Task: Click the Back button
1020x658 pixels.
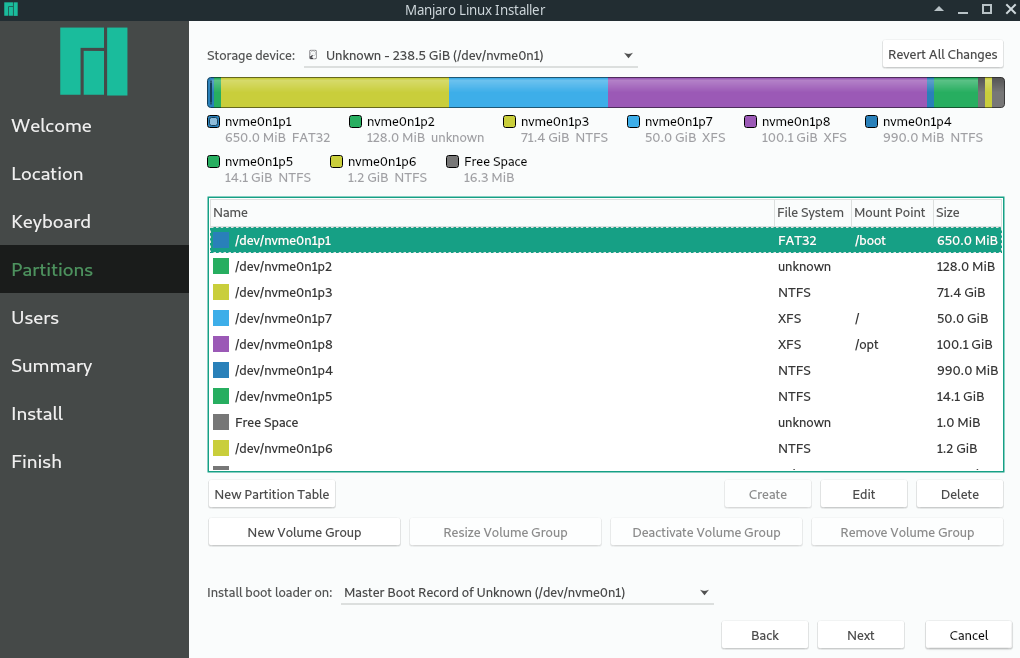Action: tap(765, 635)
